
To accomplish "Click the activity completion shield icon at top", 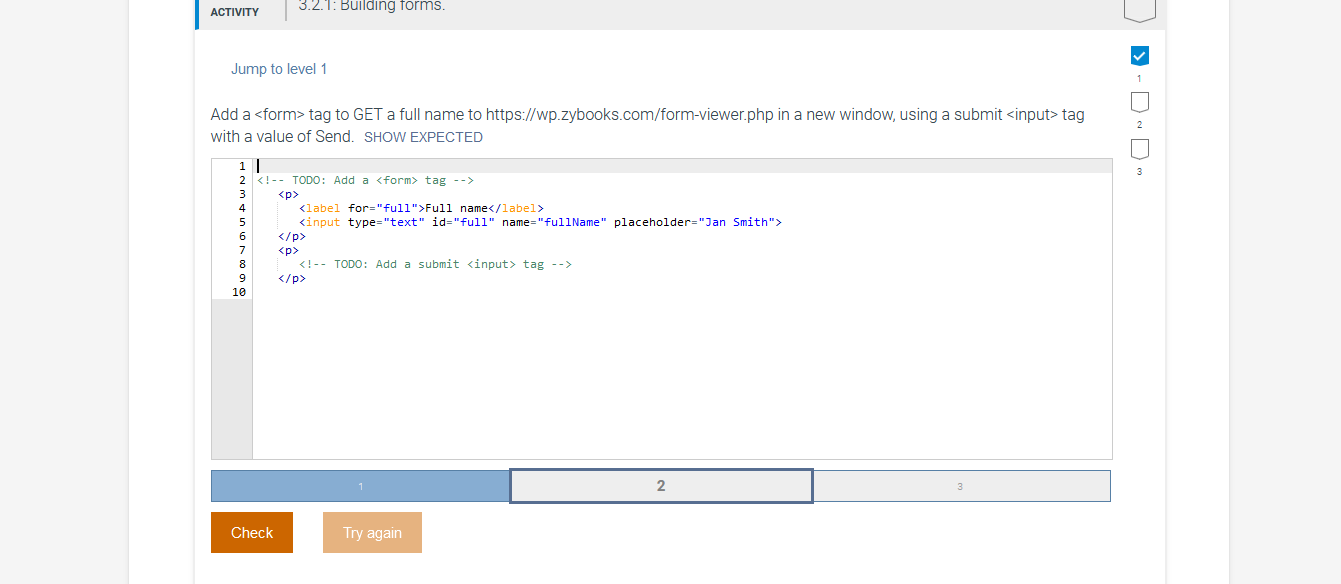I will coord(1140,10).
